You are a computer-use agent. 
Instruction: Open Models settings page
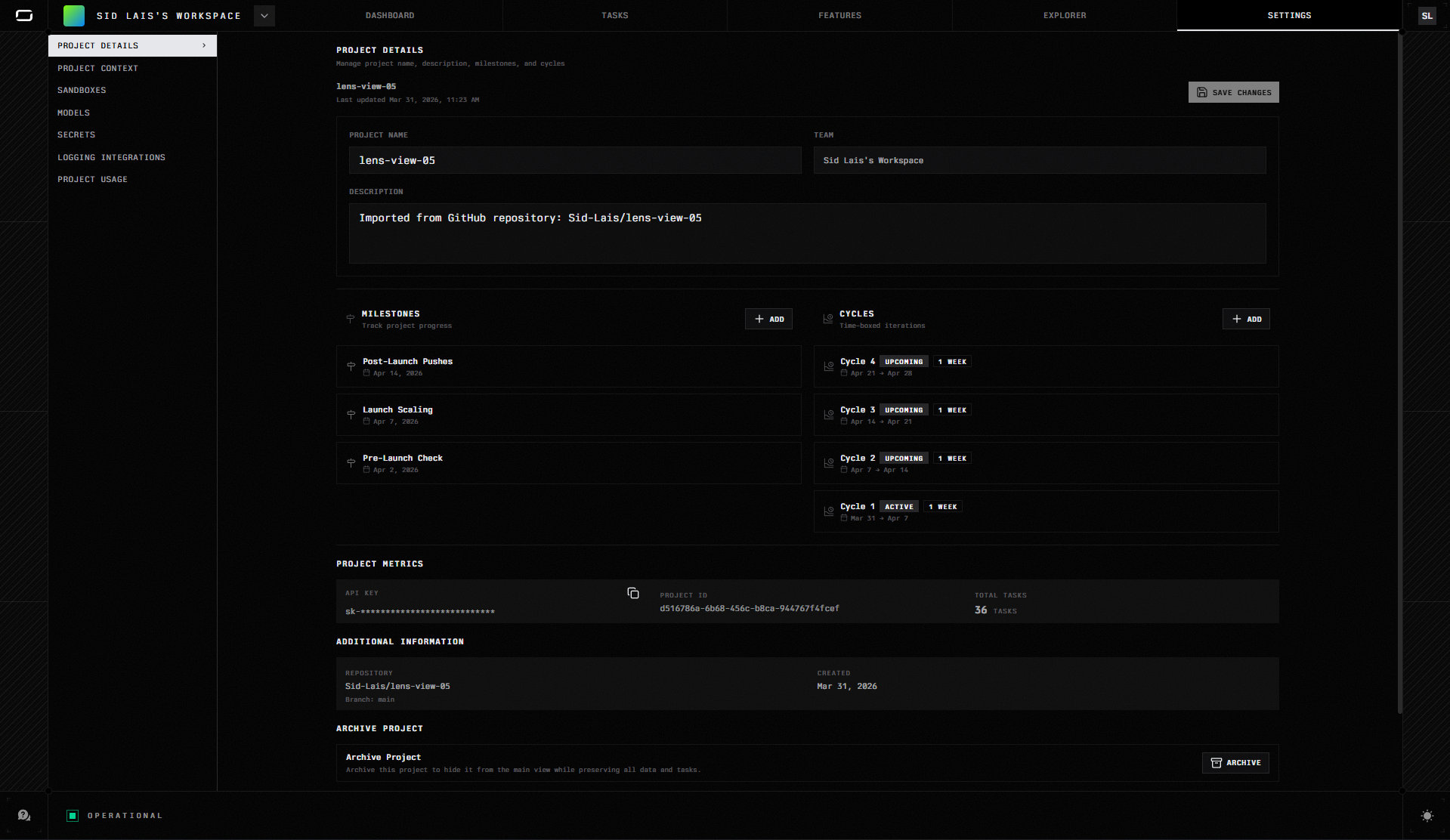(x=132, y=113)
